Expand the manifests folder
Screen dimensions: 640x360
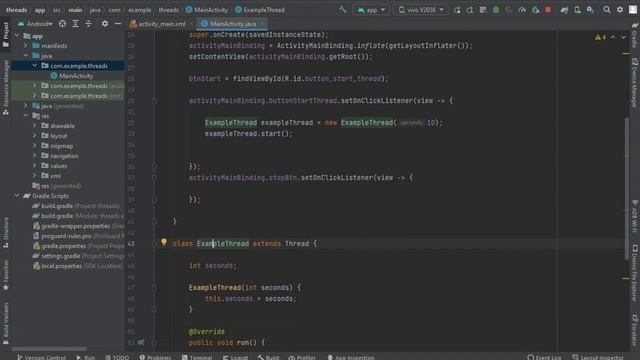(x=26, y=46)
